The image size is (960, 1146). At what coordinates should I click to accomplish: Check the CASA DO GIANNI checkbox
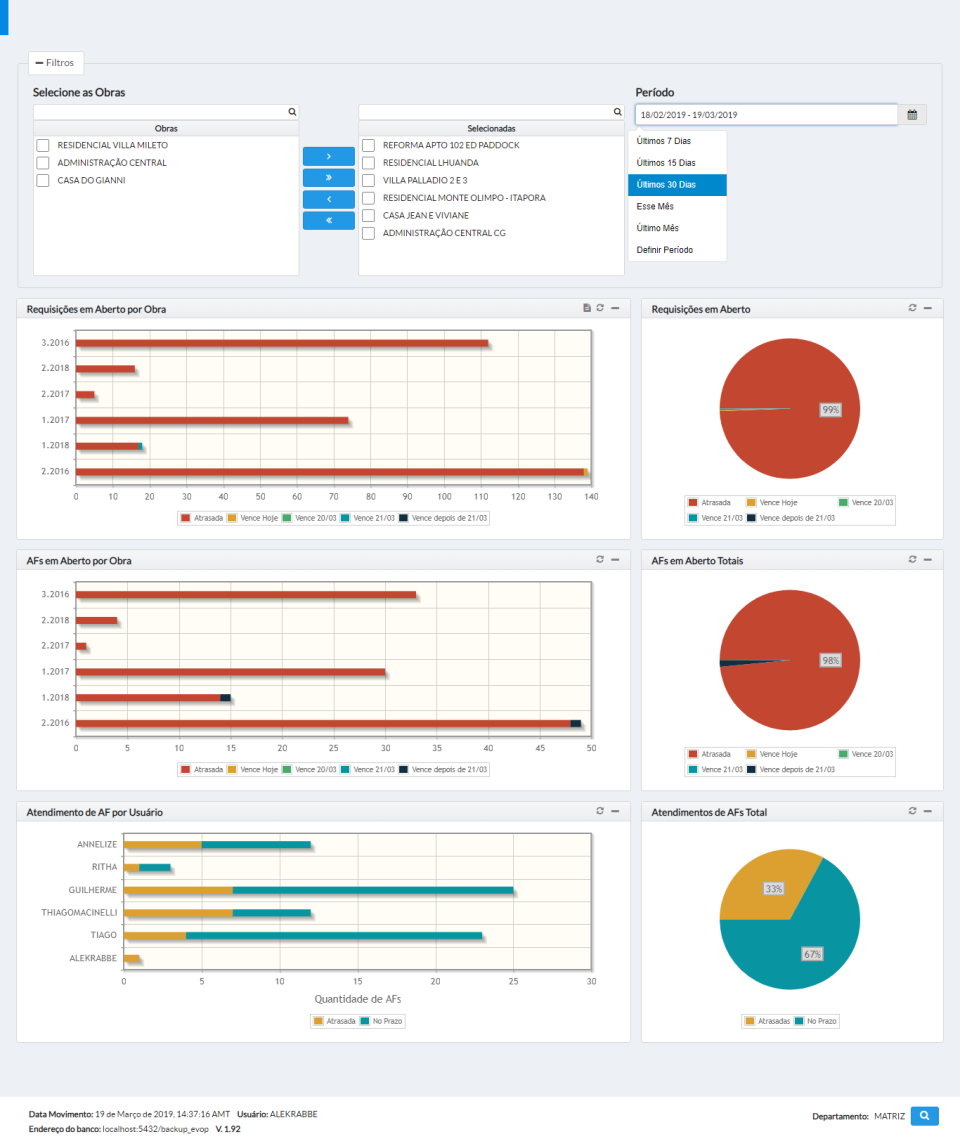42,180
